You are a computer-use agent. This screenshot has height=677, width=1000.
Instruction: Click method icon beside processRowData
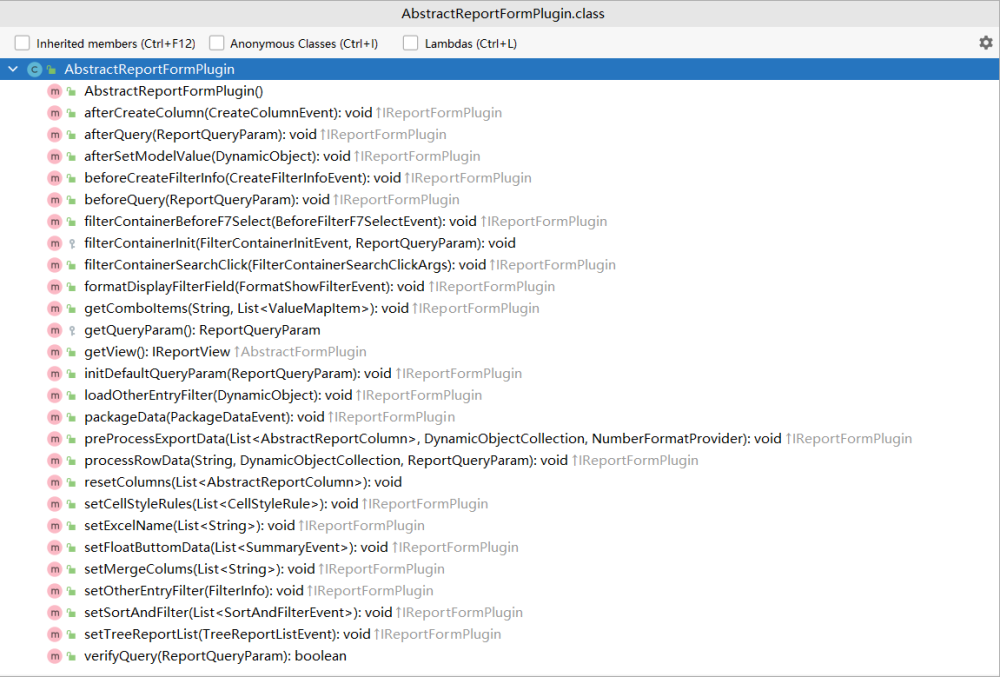(55, 460)
